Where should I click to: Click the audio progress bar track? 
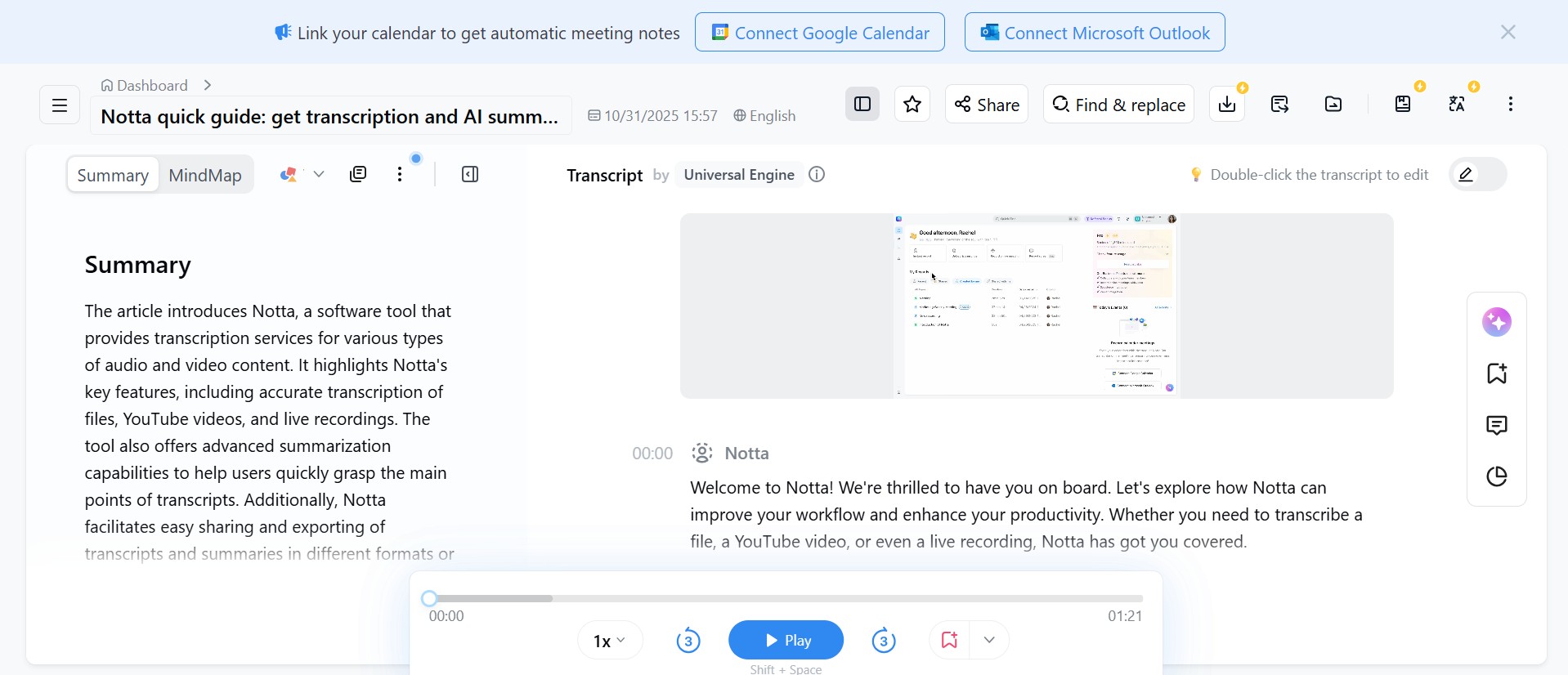point(786,599)
